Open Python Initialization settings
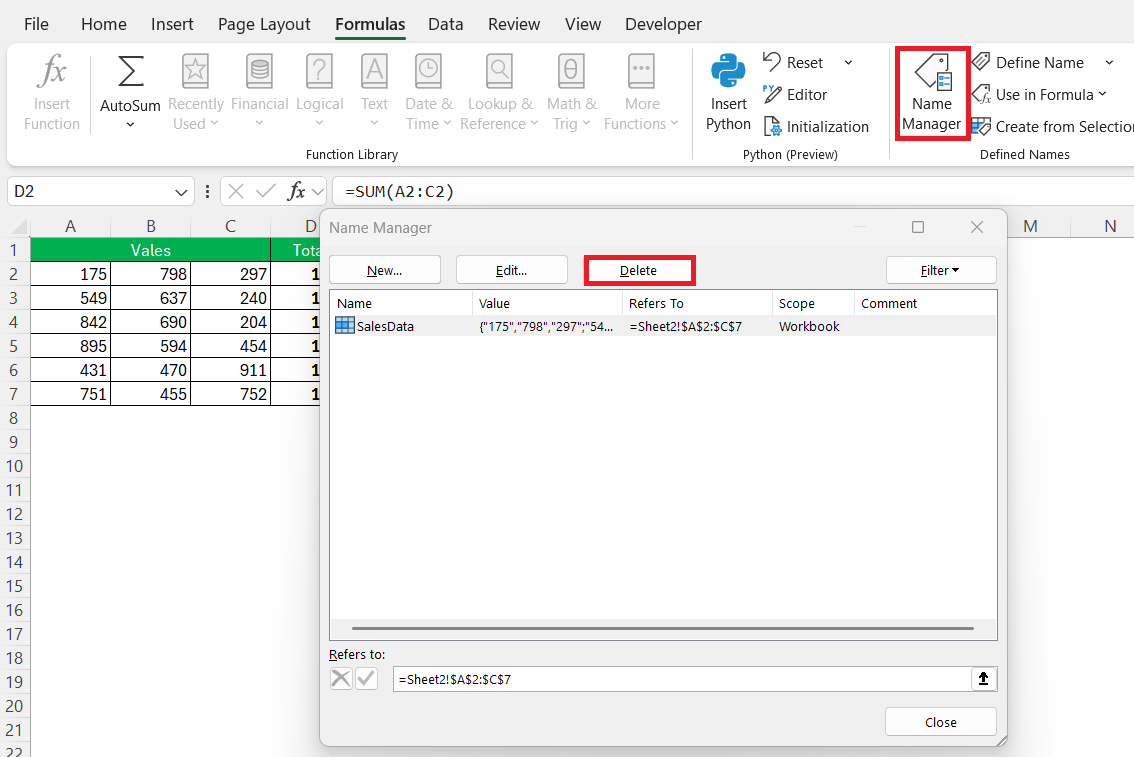 click(816, 127)
